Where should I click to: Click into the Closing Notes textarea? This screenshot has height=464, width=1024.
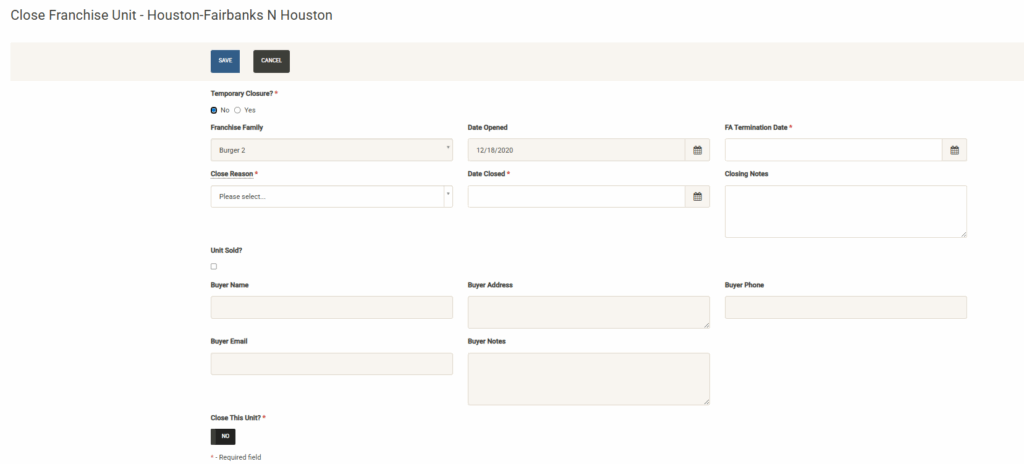click(845, 211)
